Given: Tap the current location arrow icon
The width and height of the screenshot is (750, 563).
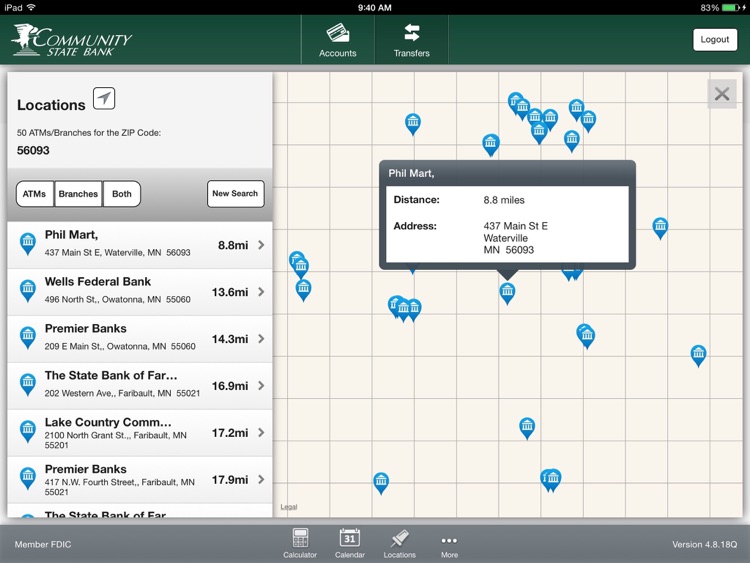Looking at the screenshot, I should point(104,99).
